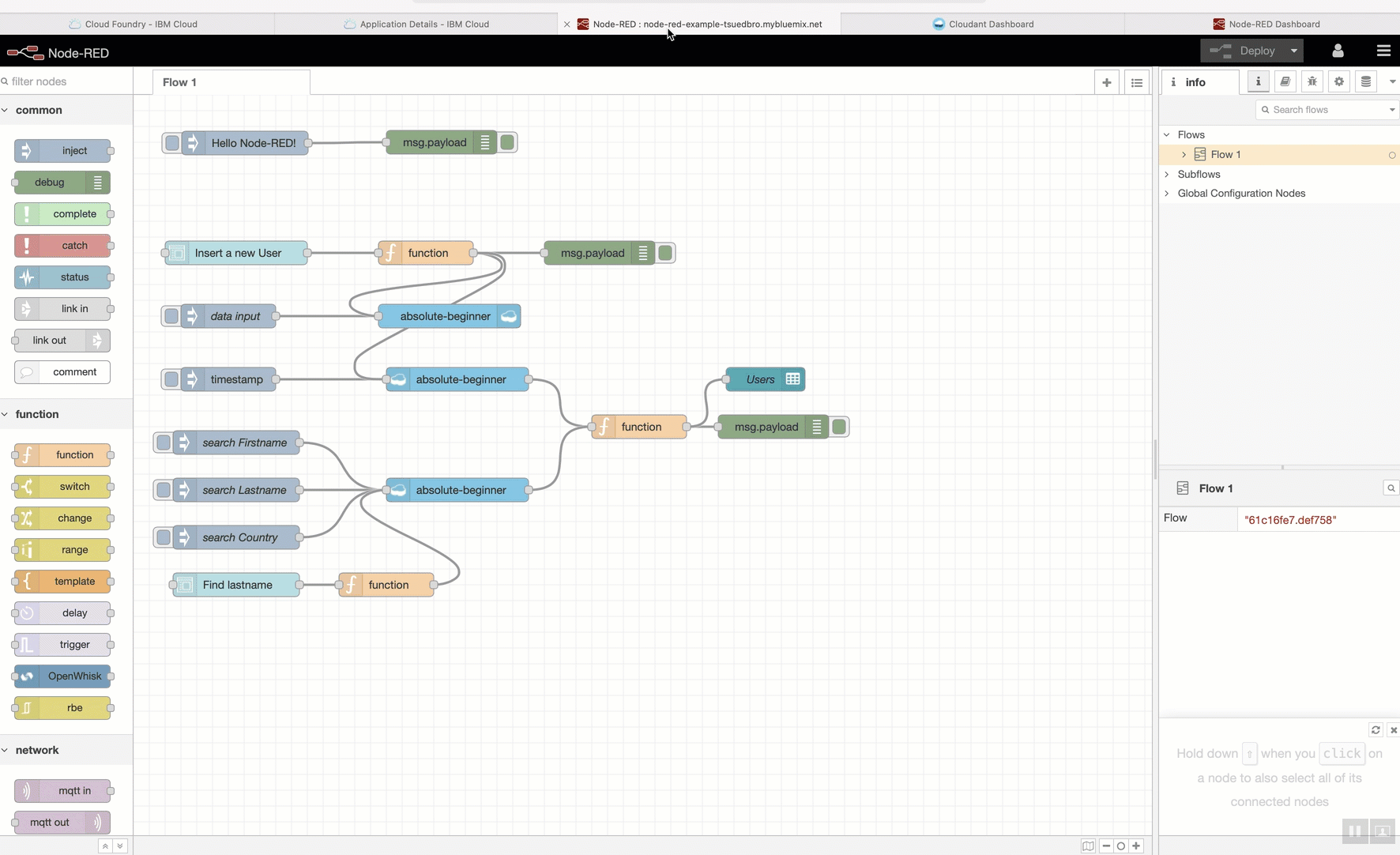Search within Flow 1 info magnifier icon
This screenshot has width=1400, height=855.
point(1391,488)
